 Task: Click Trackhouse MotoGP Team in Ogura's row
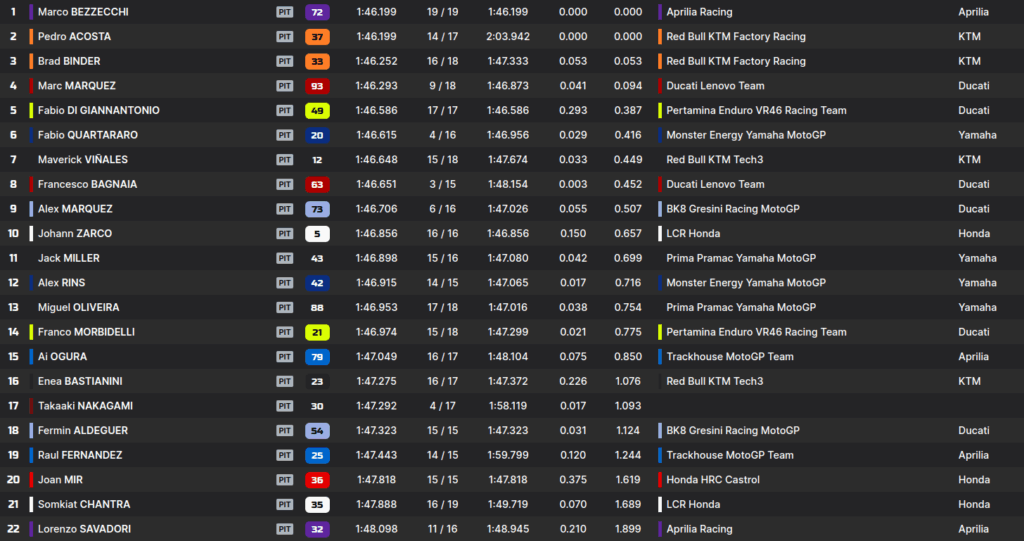coord(730,357)
